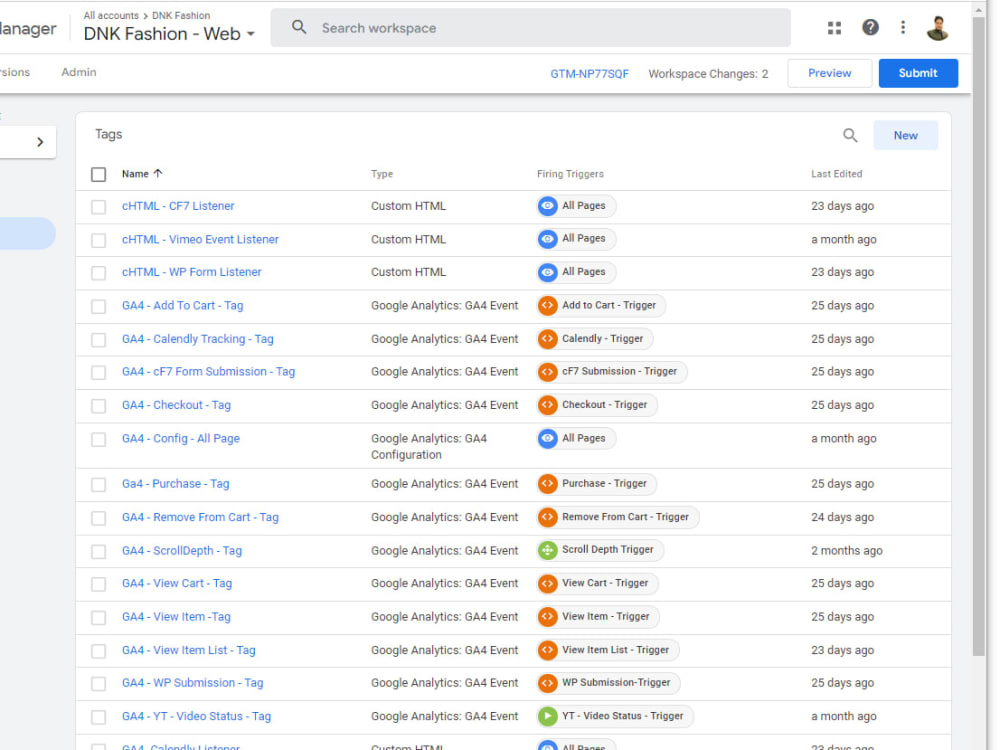The height and width of the screenshot is (750, 1000).
Task: Check the GA4 - Add To Cart checkbox
Action: [x=98, y=306]
